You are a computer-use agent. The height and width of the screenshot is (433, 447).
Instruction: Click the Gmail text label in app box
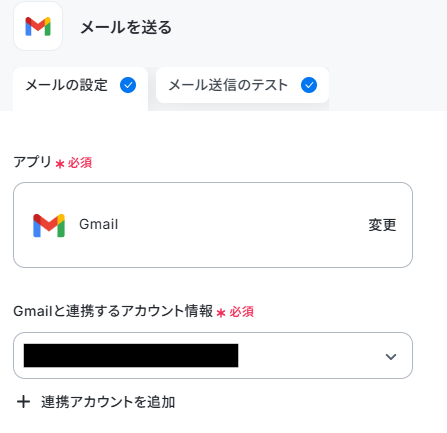pos(99,224)
